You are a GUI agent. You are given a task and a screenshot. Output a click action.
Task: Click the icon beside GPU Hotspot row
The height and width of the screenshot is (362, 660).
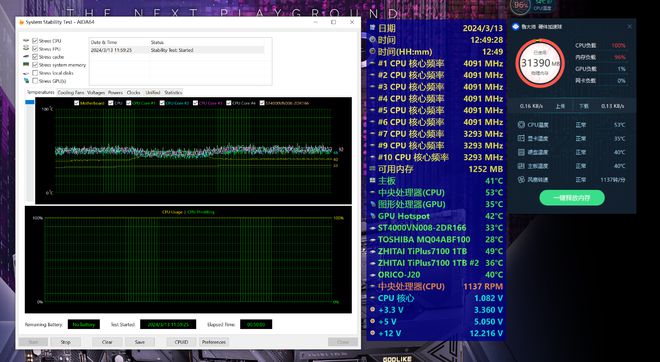(372, 216)
